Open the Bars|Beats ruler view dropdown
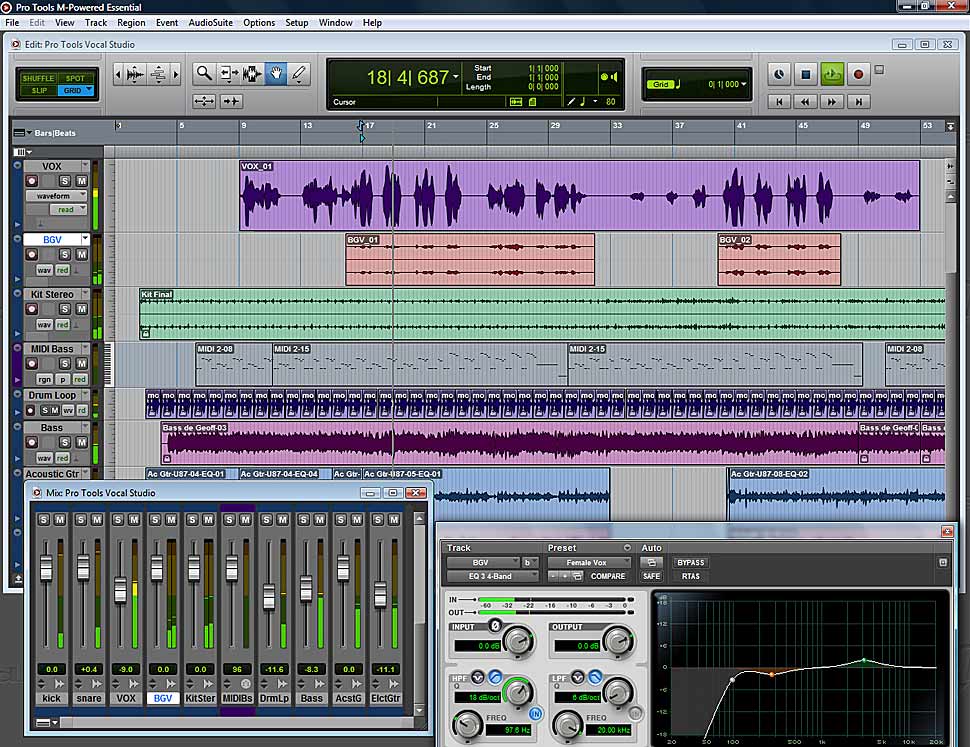Image resolution: width=970 pixels, height=747 pixels. [x=23, y=133]
